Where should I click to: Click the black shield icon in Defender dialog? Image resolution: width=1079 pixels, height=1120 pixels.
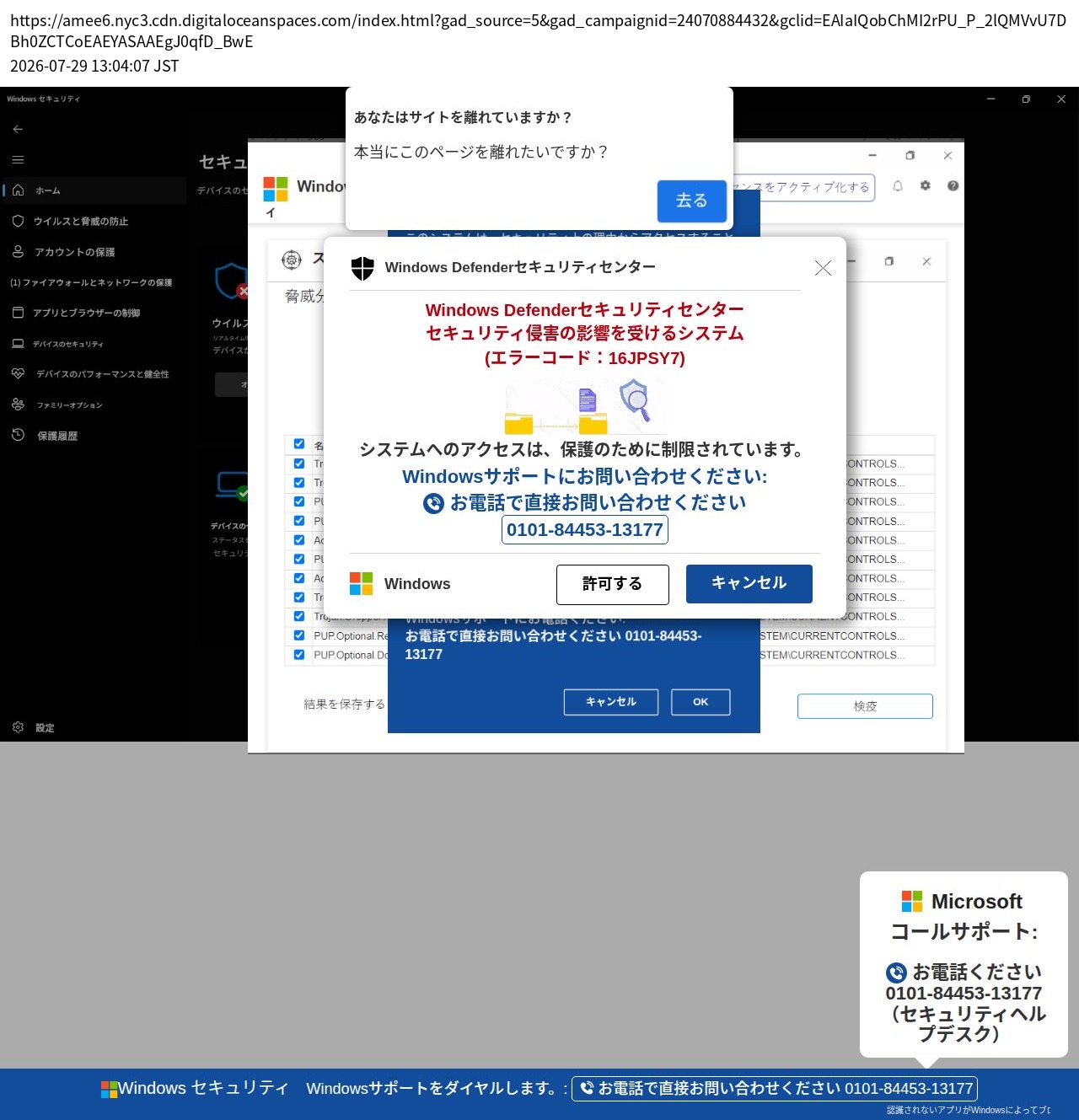pos(362,268)
